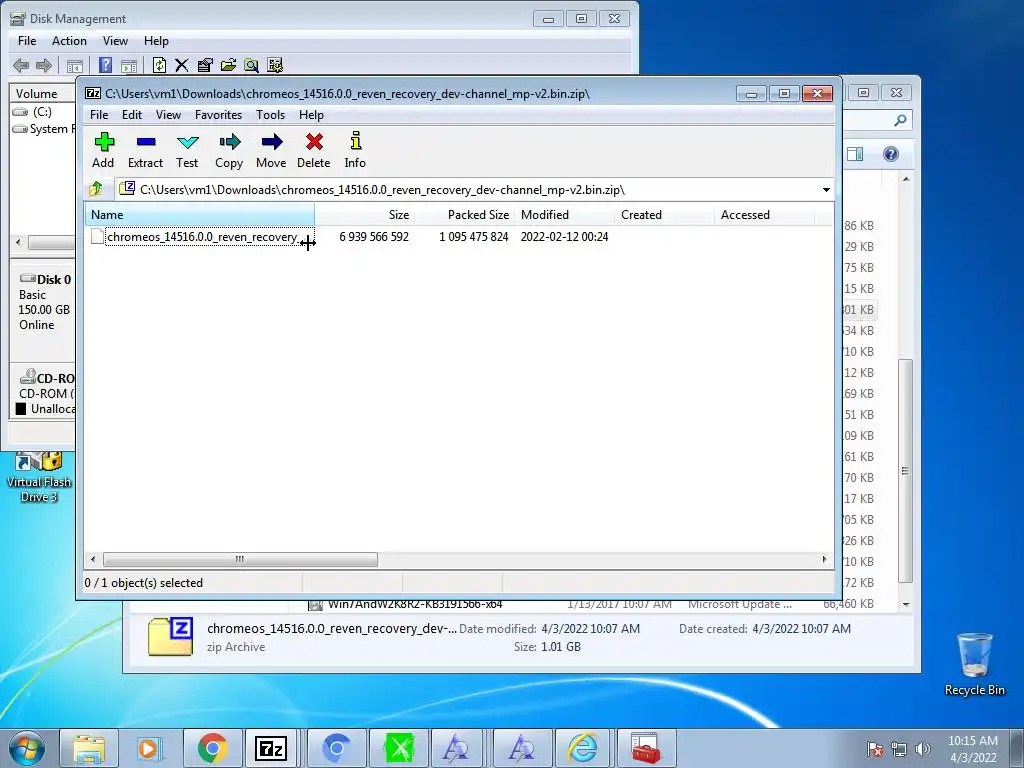Screen dimensions: 1024x768
Task: Extract the archive using the Extract button
Action: [145, 150]
